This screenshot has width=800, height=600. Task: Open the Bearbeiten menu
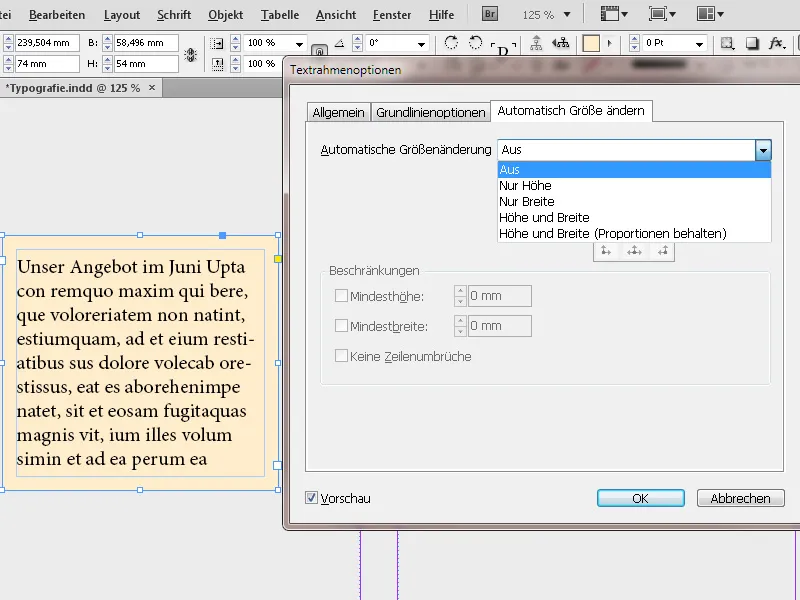[57, 15]
